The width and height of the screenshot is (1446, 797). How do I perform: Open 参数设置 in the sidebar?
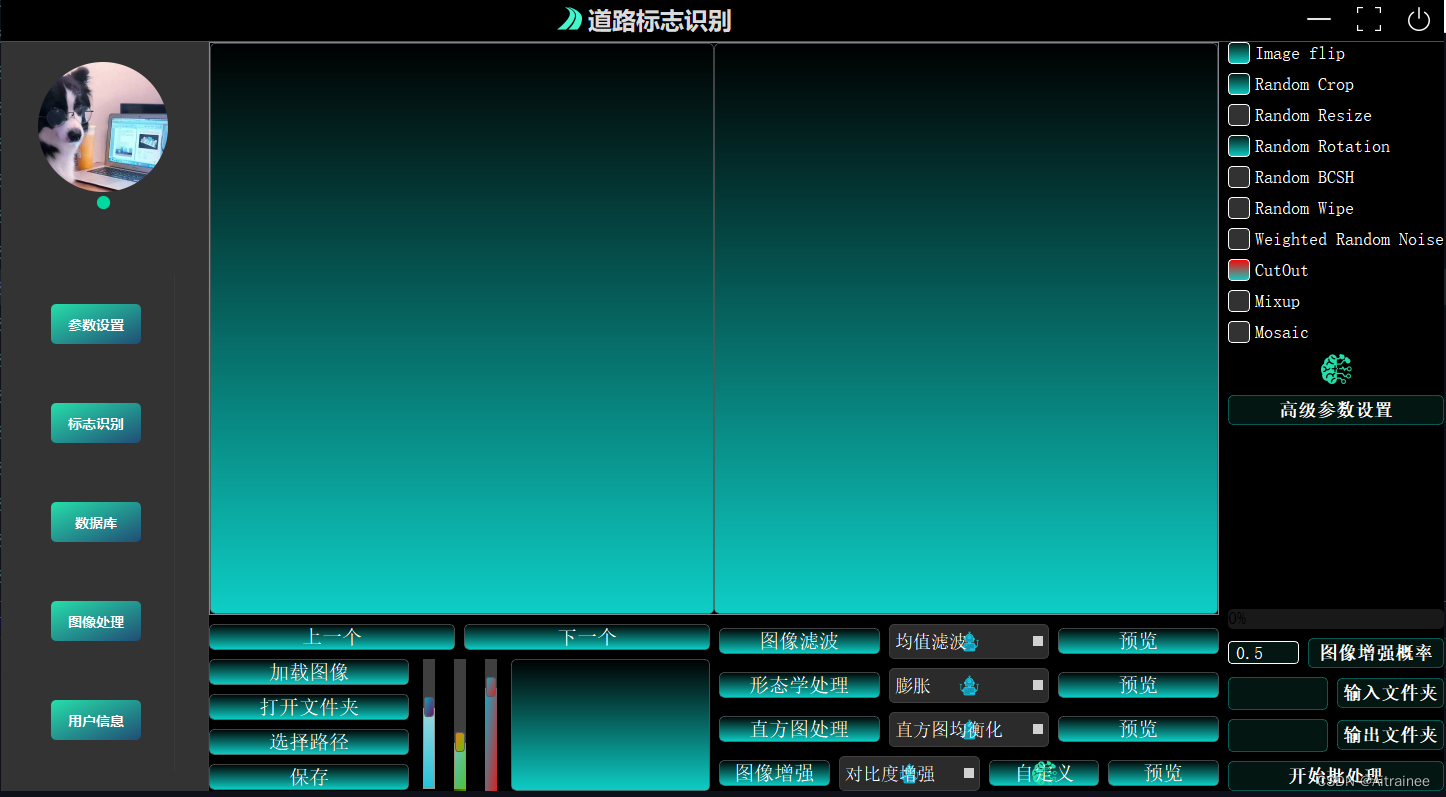click(96, 324)
